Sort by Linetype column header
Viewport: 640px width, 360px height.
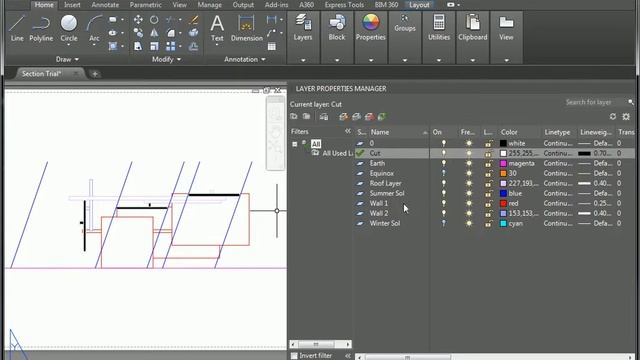click(557, 132)
